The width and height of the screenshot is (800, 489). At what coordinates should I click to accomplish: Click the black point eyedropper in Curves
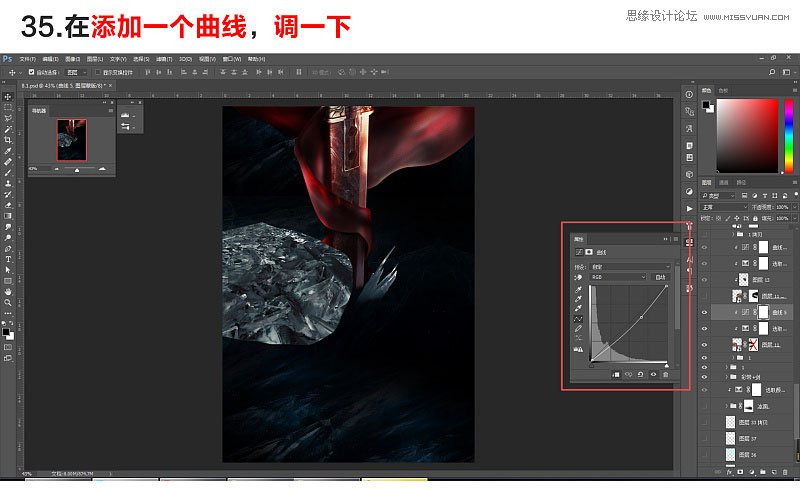[578, 289]
